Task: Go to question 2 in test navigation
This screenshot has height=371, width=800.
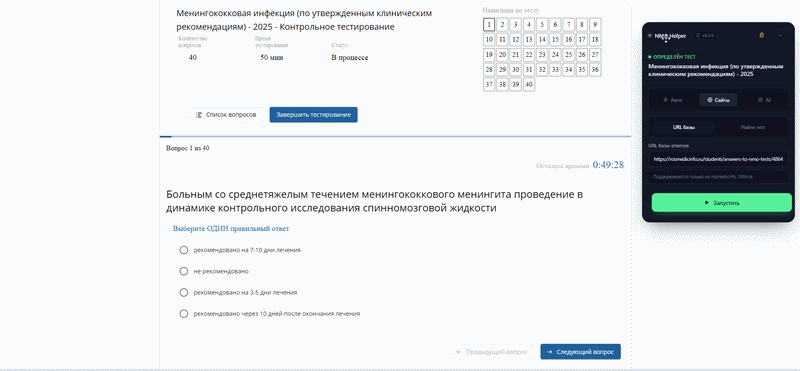Action: [x=502, y=24]
